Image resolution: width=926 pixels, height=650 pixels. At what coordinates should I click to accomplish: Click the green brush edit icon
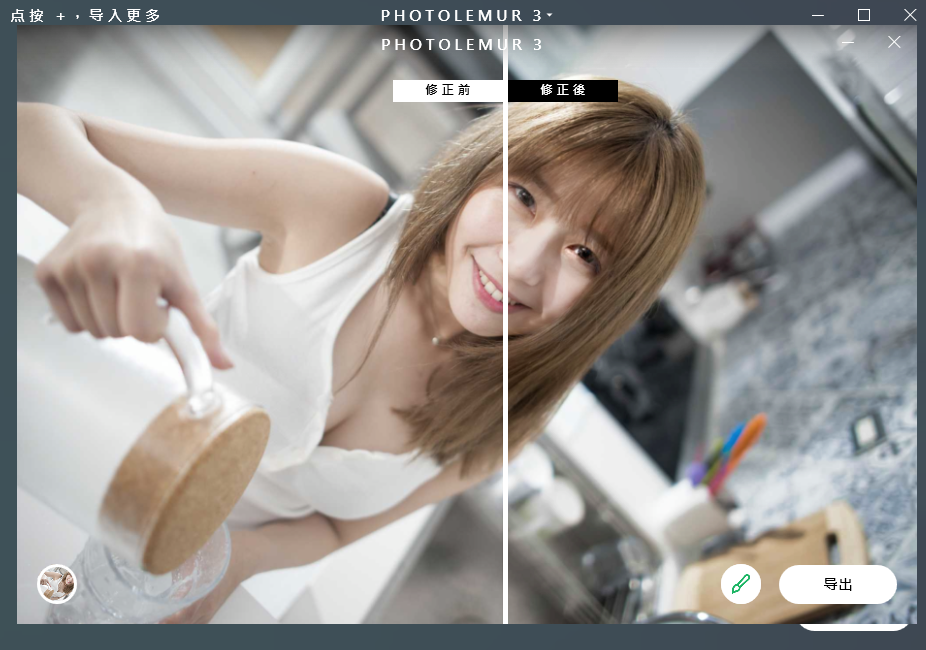pyautogui.click(x=741, y=584)
